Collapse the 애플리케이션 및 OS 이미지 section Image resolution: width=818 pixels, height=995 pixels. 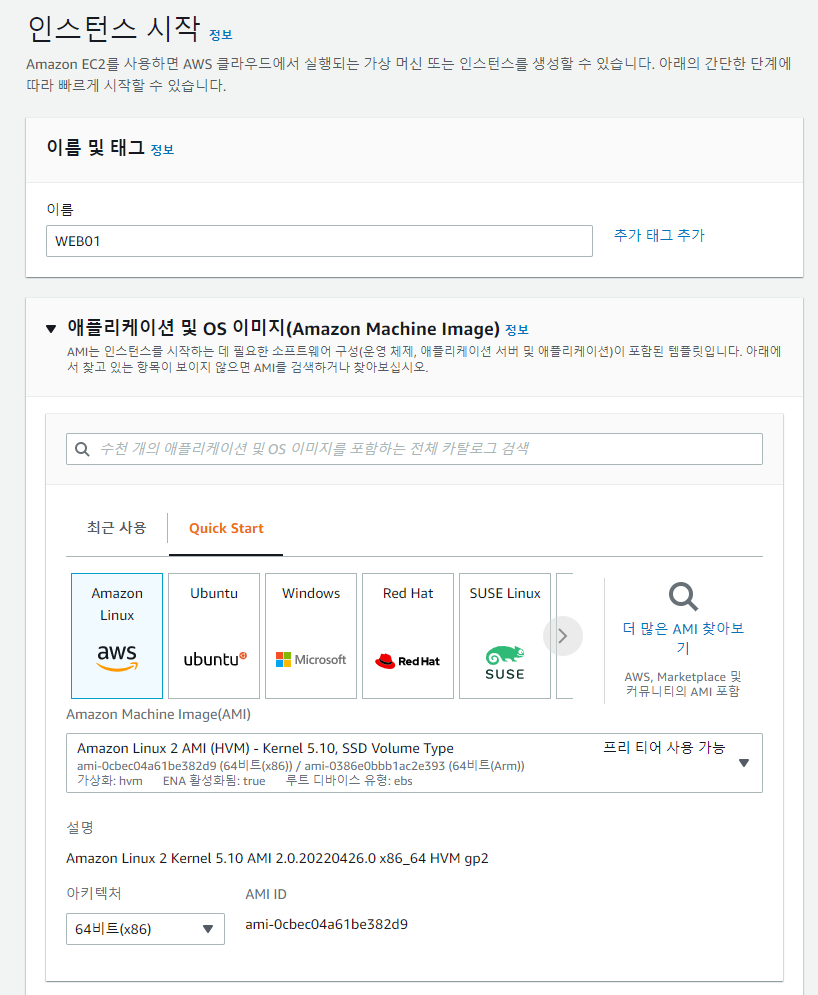coord(51,329)
